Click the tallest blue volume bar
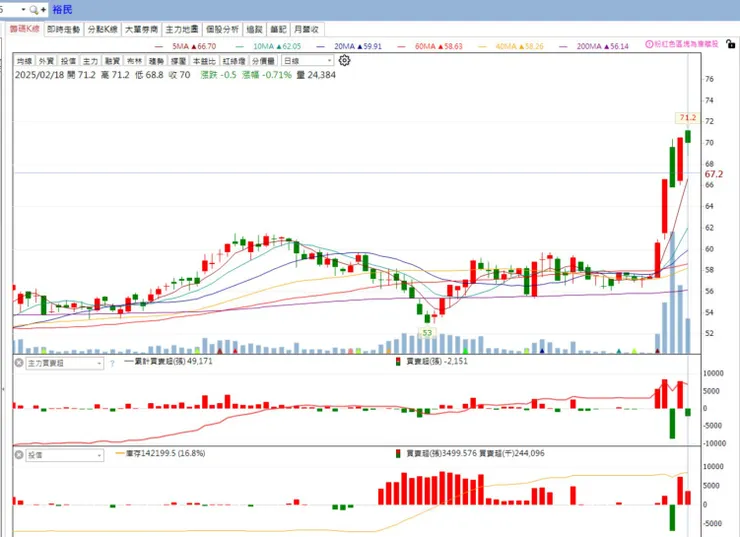This screenshot has width=740, height=537. tap(672, 293)
